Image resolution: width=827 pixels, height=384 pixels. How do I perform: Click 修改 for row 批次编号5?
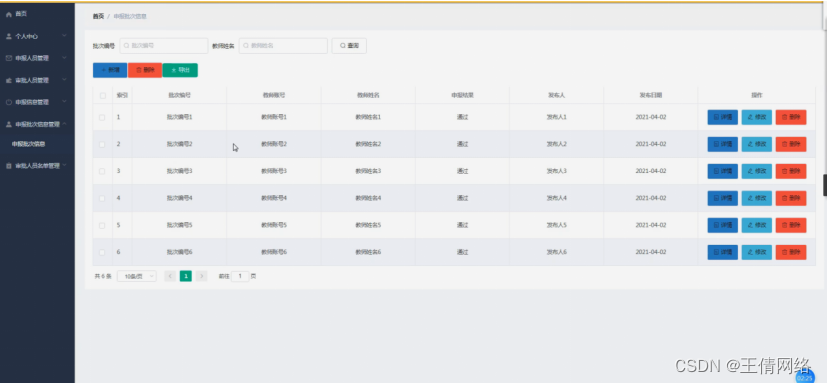coord(756,225)
